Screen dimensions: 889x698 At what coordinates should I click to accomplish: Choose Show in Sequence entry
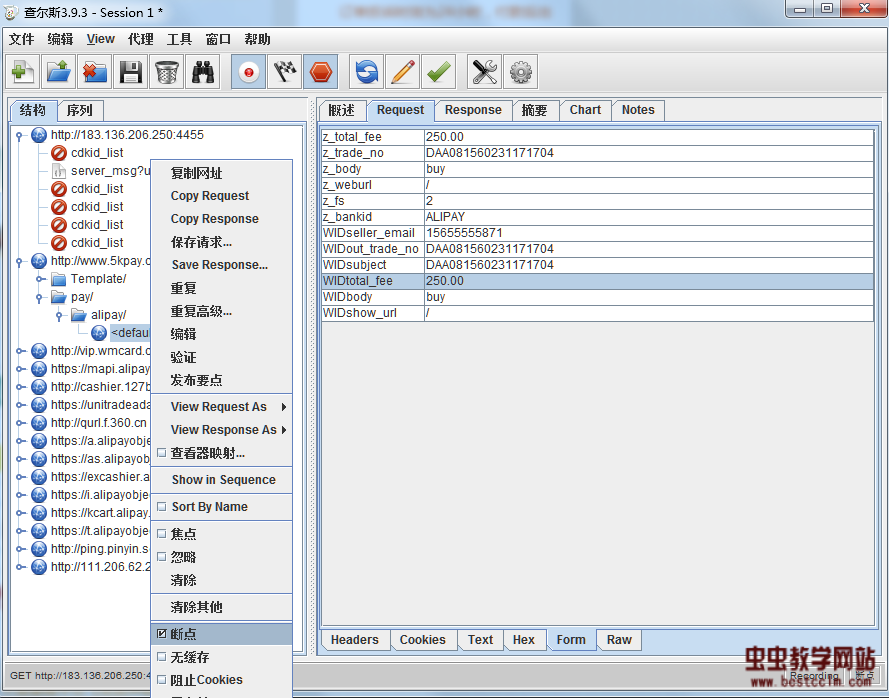[223, 480]
